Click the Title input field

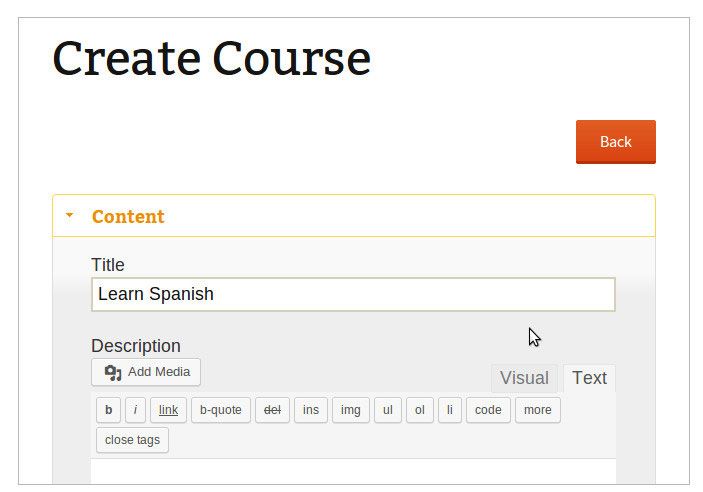click(x=353, y=295)
